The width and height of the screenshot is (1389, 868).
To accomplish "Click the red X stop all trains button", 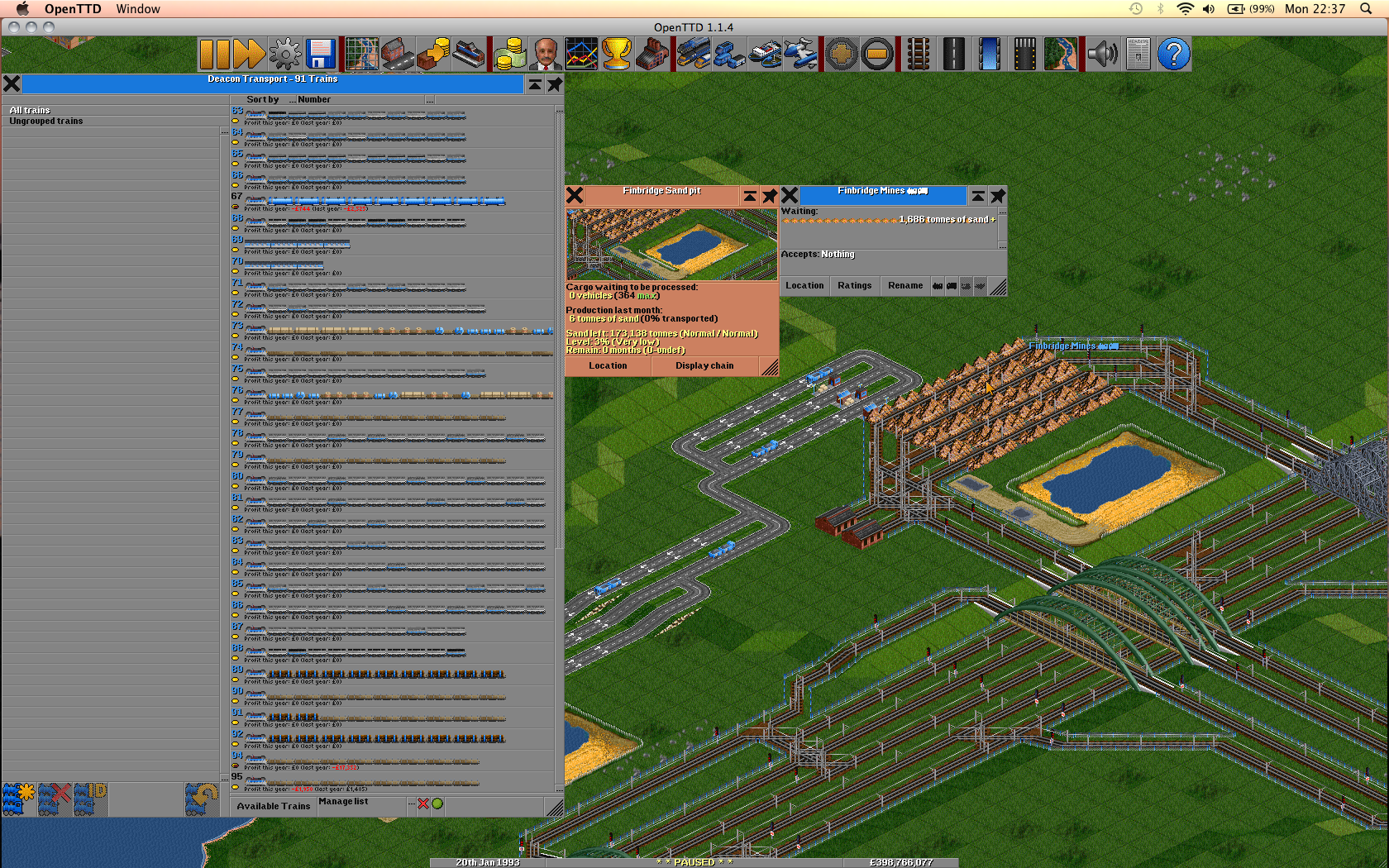I will [x=423, y=804].
